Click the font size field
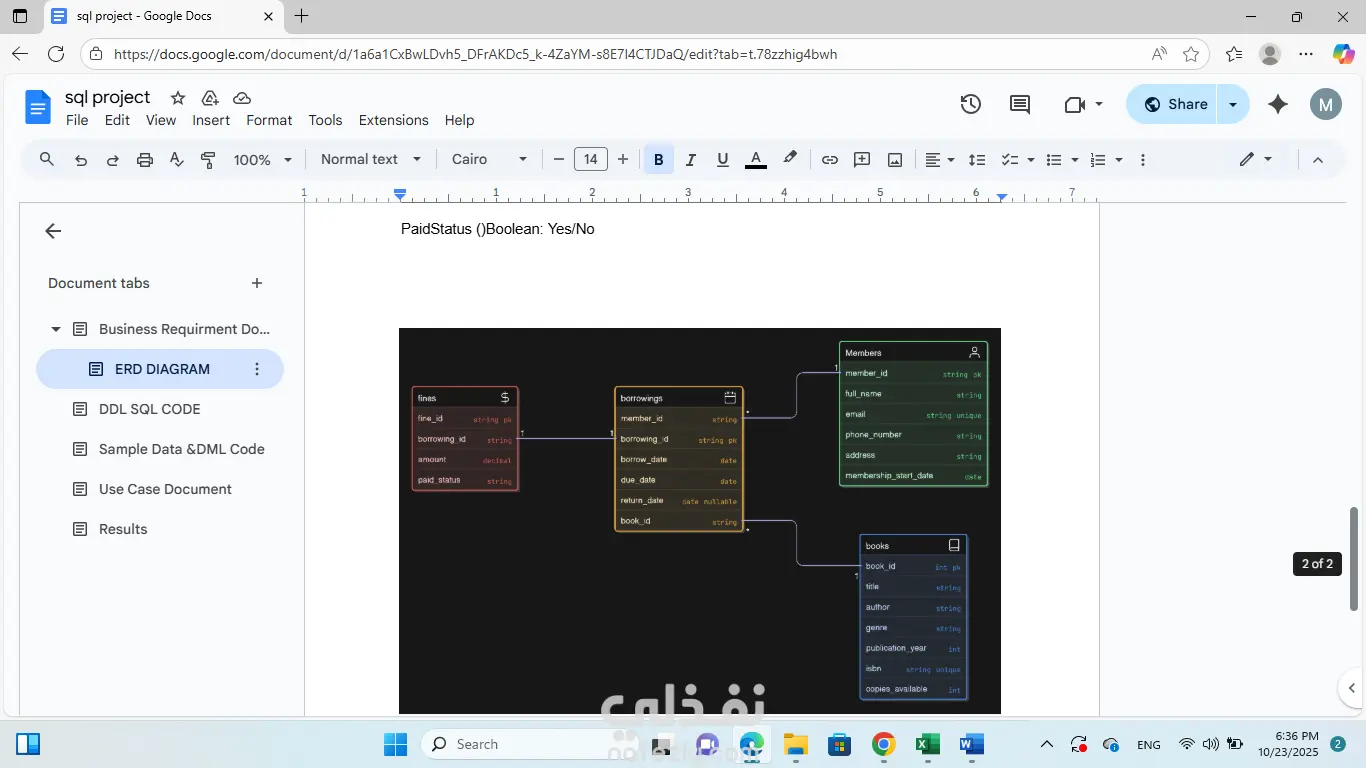1366x768 pixels. pos(591,160)
